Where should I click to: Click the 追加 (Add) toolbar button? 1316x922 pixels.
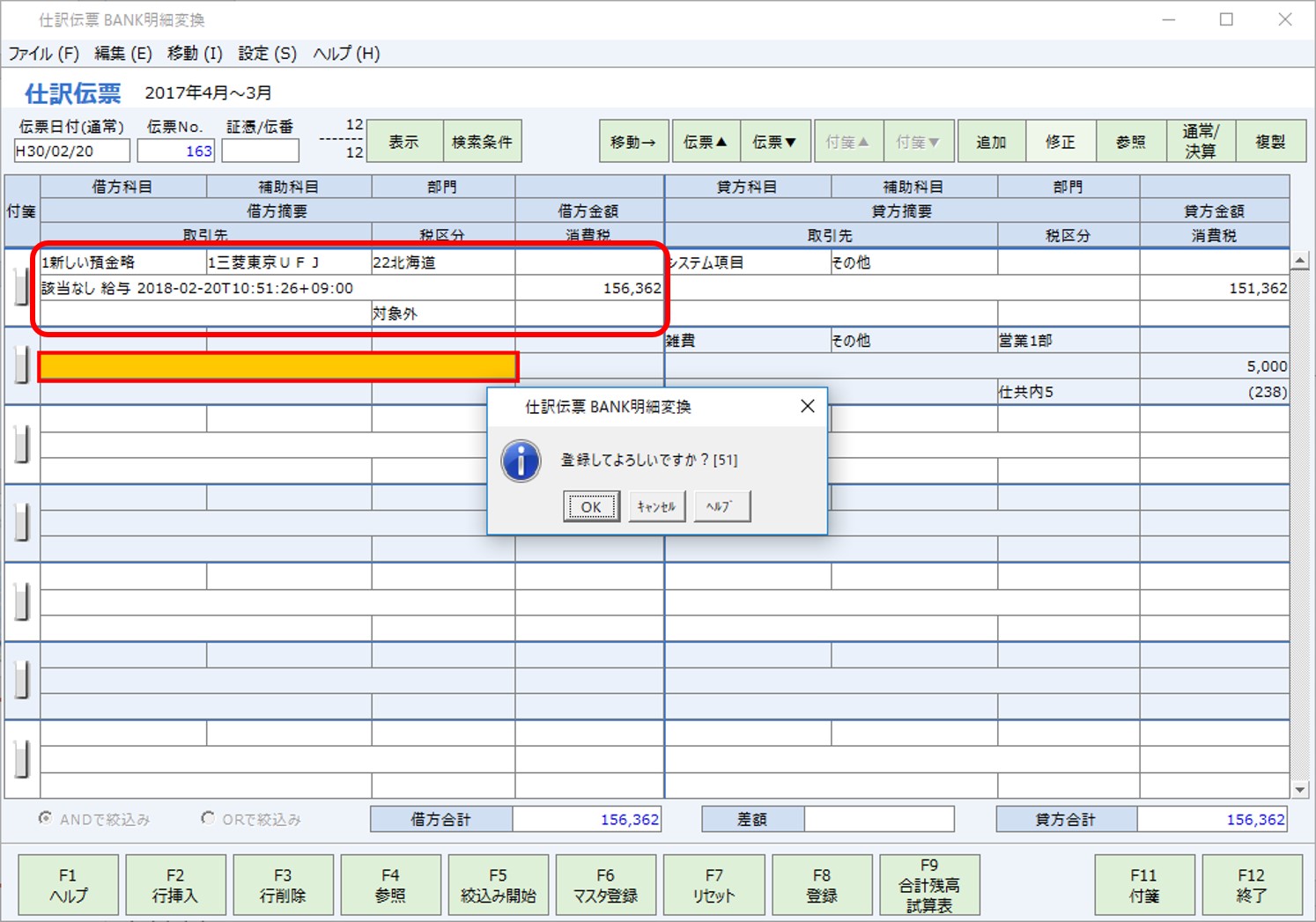[990, 141]
